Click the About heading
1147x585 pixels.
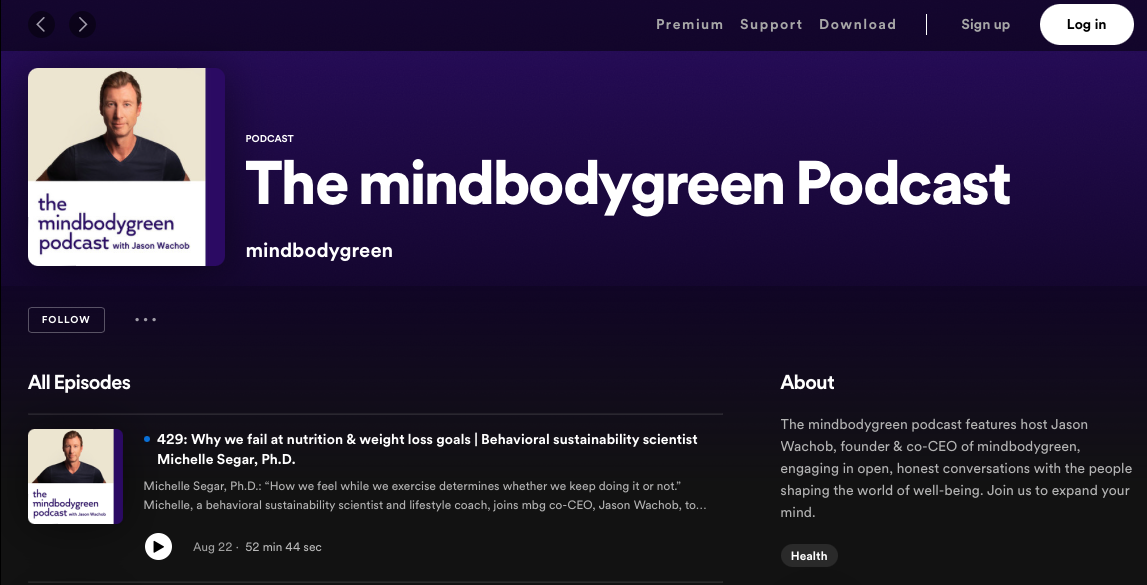[x=807, y=382]
